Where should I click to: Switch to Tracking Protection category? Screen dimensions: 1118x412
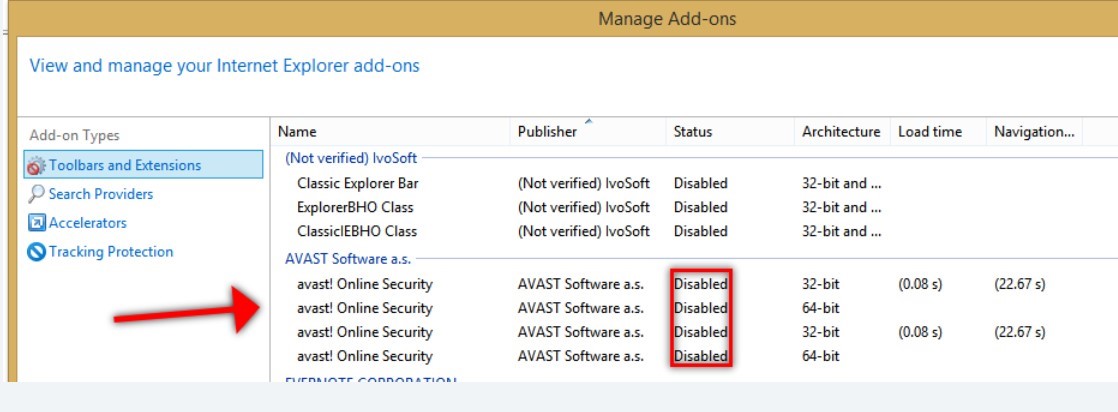point(110,252)
